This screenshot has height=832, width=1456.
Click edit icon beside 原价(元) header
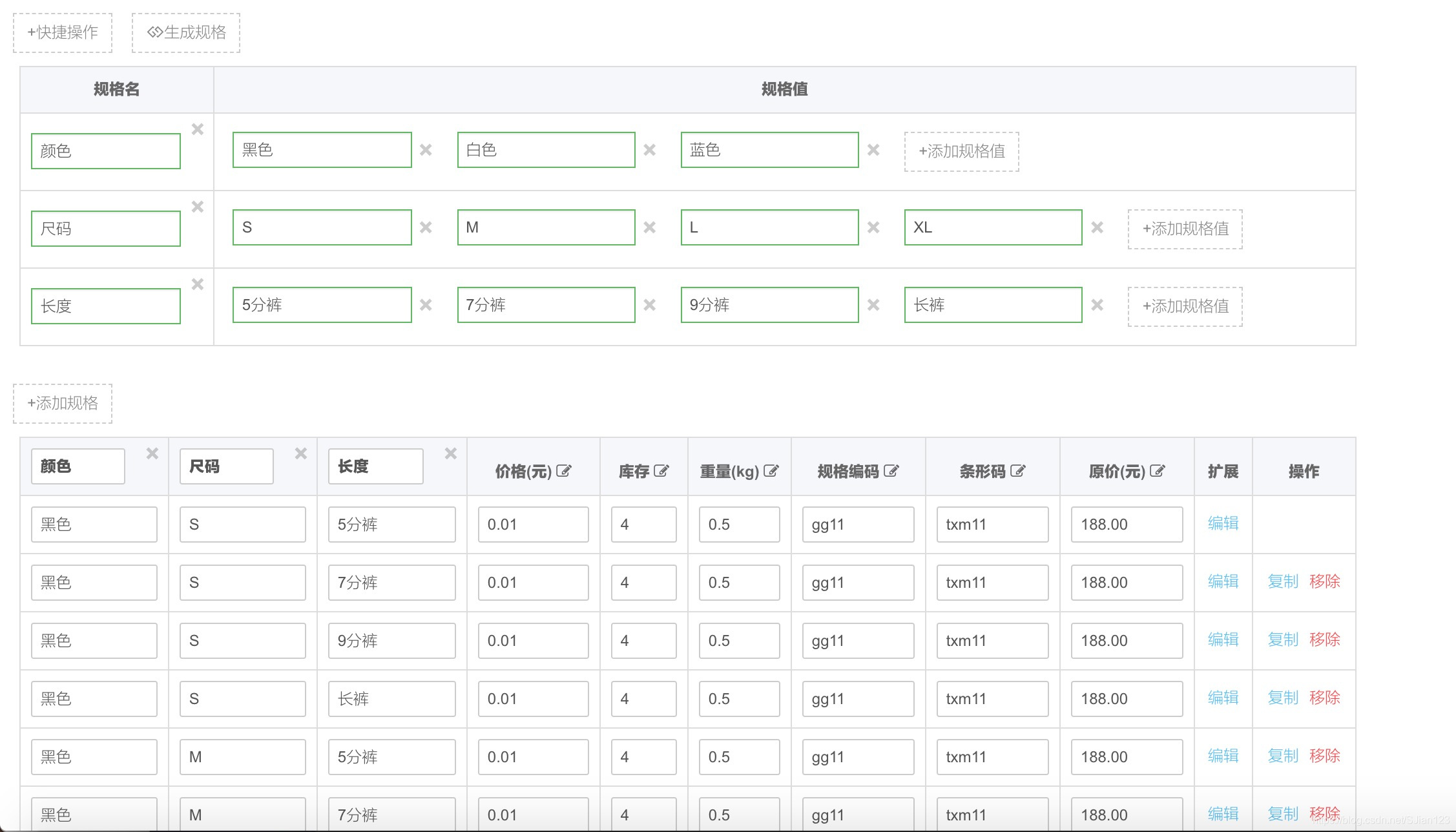[1157, 472]
